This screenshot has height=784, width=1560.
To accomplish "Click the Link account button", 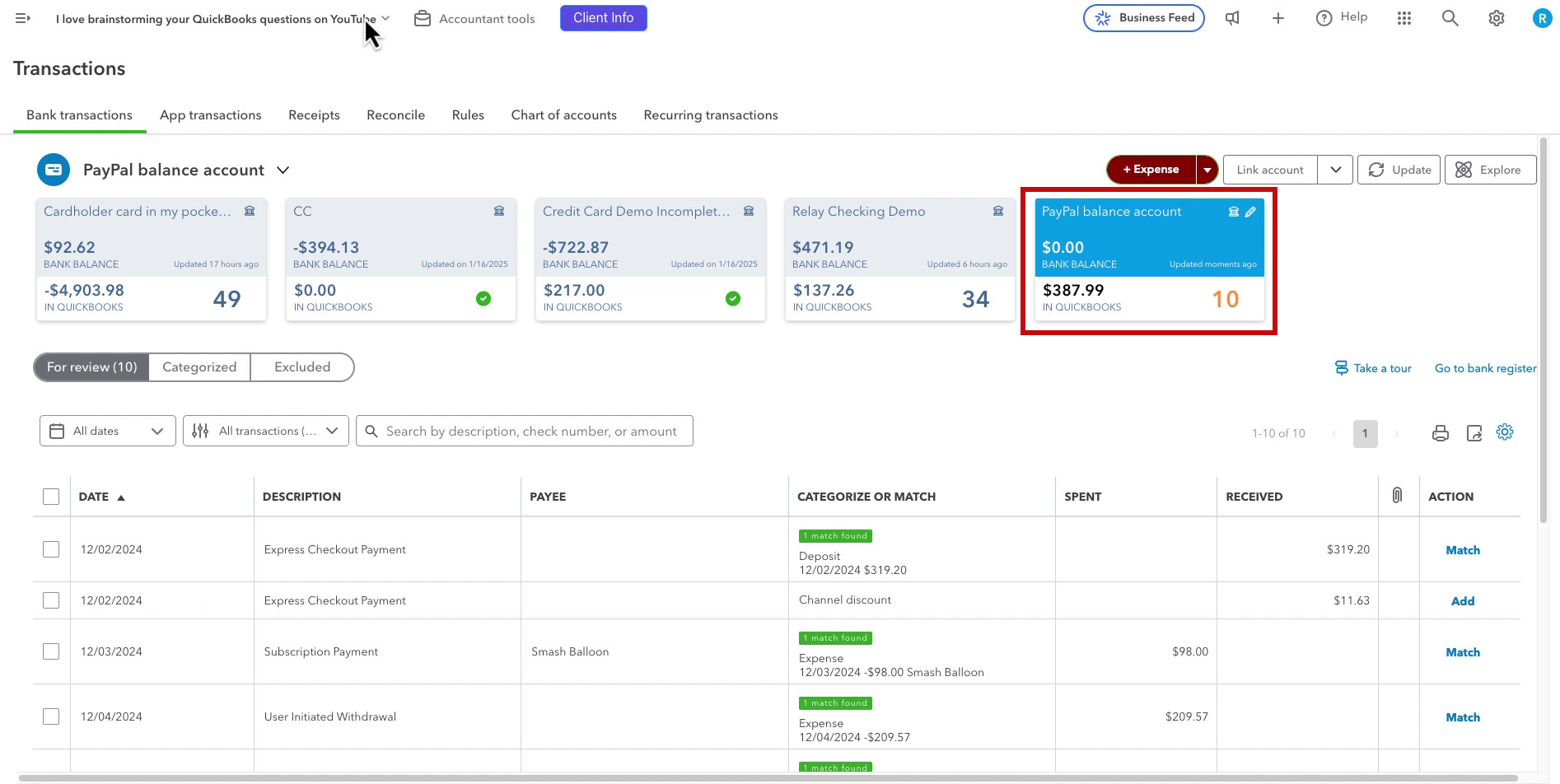I will point(1270,170).
